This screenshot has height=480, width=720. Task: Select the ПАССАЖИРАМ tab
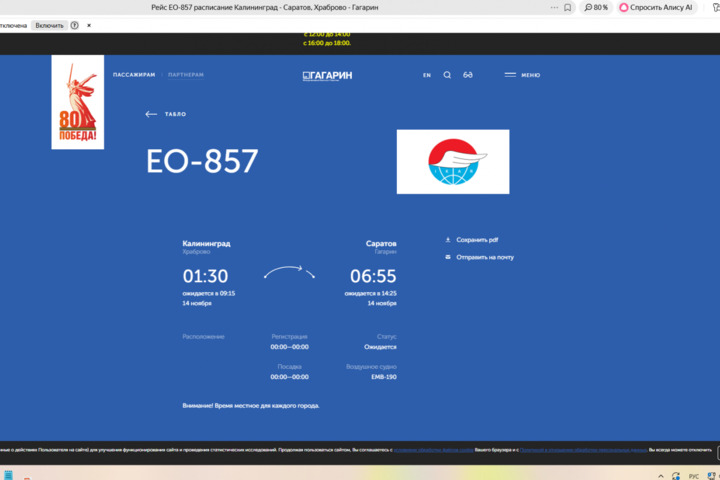(x=134, y=75)
